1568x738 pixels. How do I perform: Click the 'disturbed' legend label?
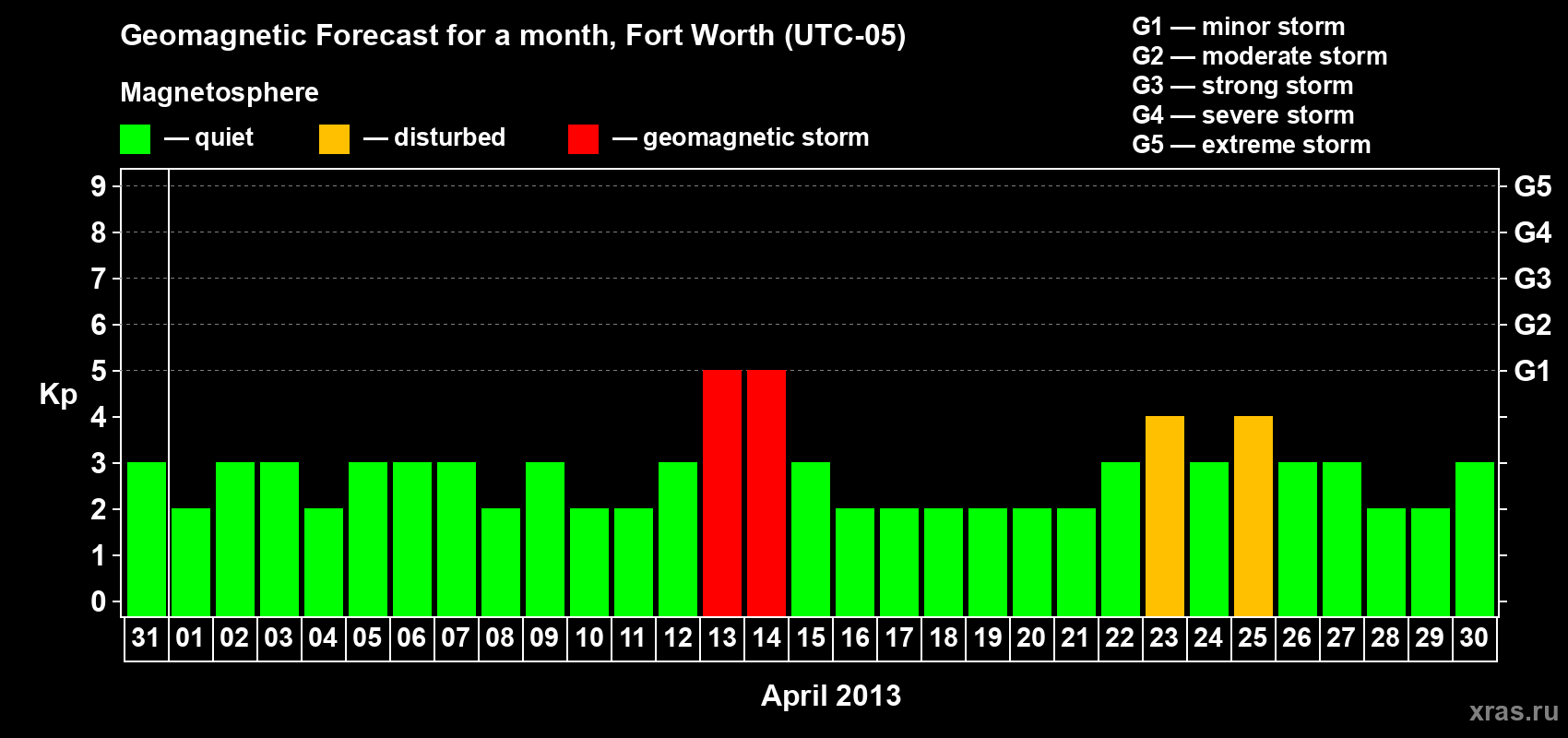click(450, 137)
